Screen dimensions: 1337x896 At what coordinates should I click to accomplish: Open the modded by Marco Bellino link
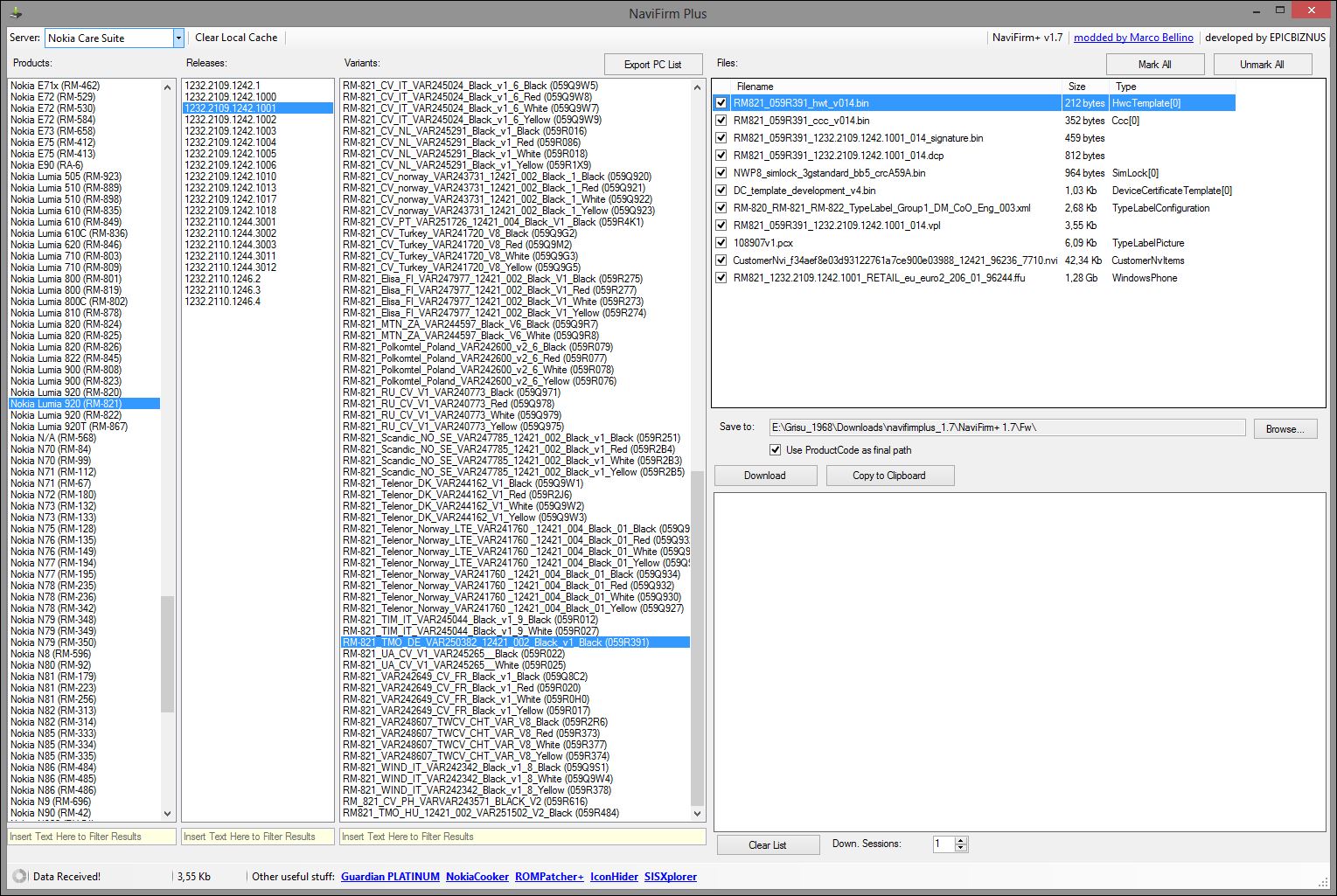pyautogui.click(x=1133, y=38)
